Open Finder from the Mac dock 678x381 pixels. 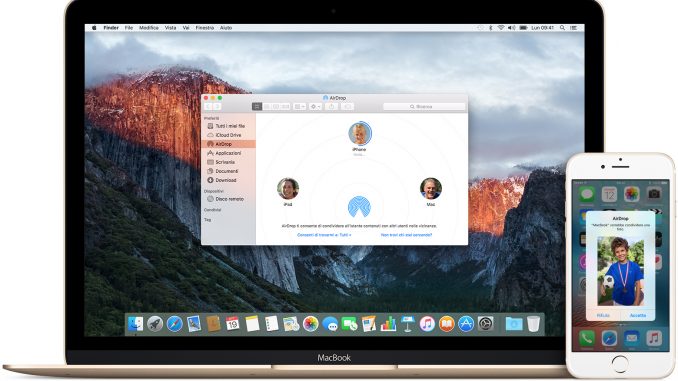(x=135, y=323)
